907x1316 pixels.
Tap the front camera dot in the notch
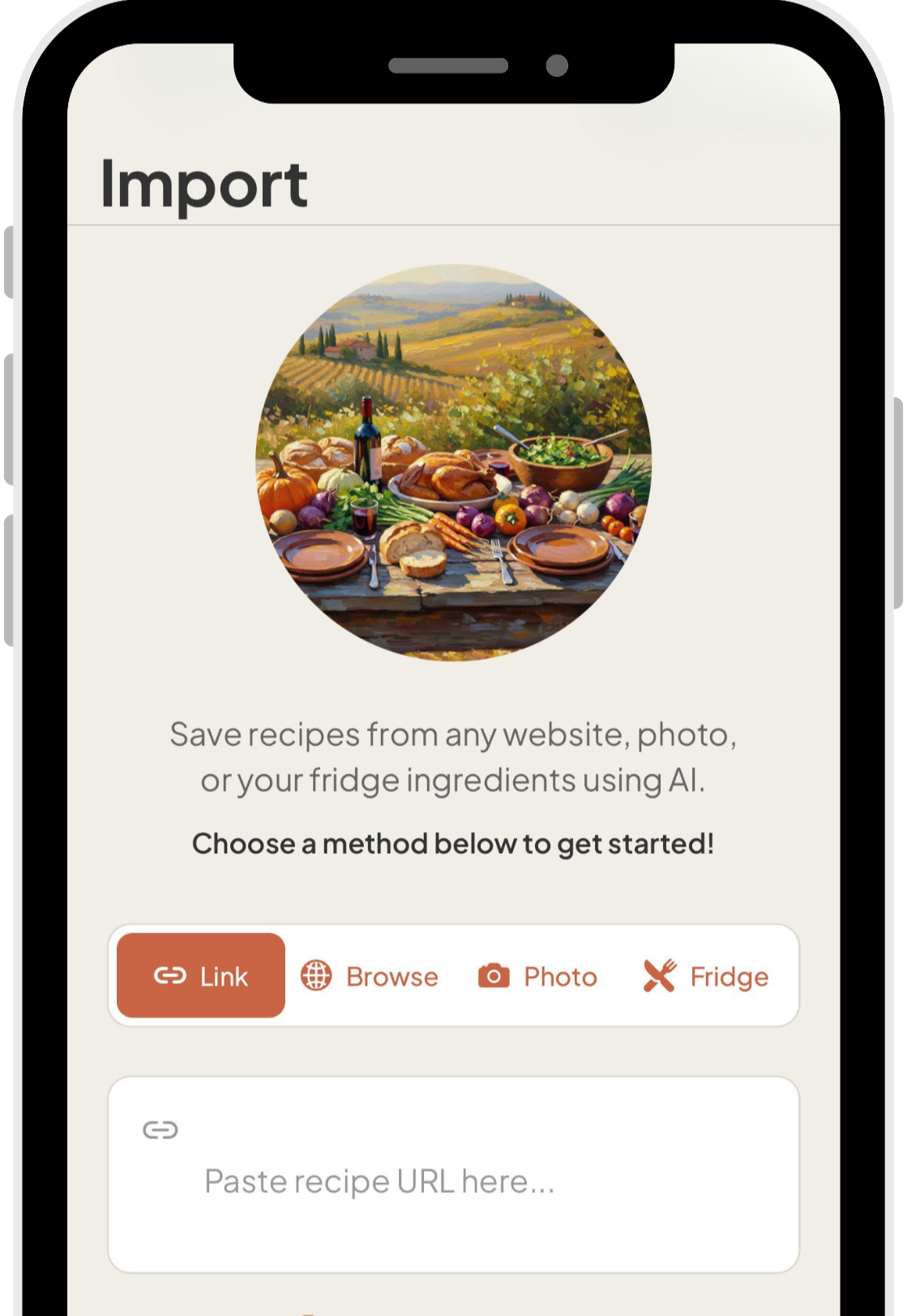[557, 66]
